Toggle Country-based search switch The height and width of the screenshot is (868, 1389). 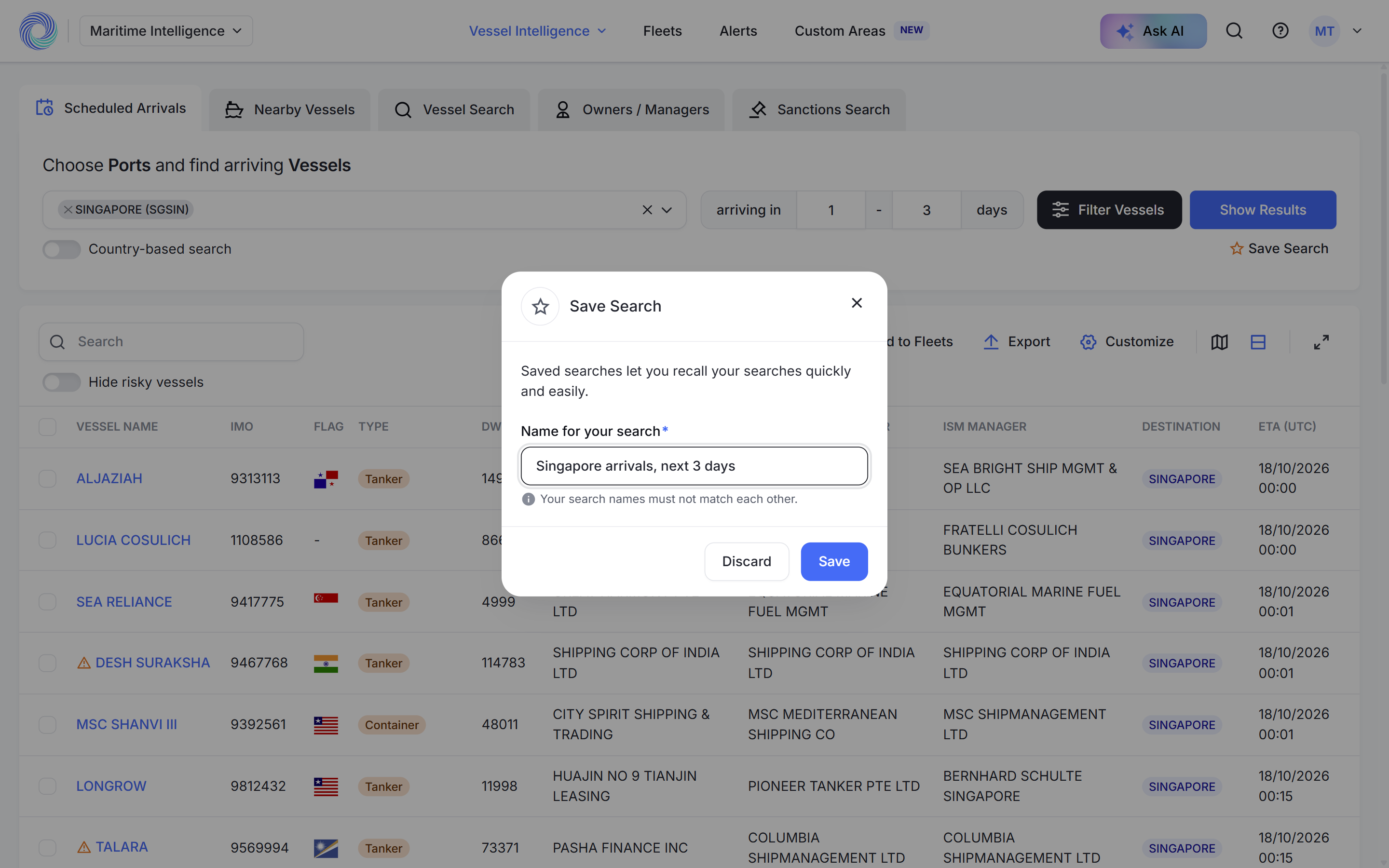pyautogui.click(x=61, y=249)
